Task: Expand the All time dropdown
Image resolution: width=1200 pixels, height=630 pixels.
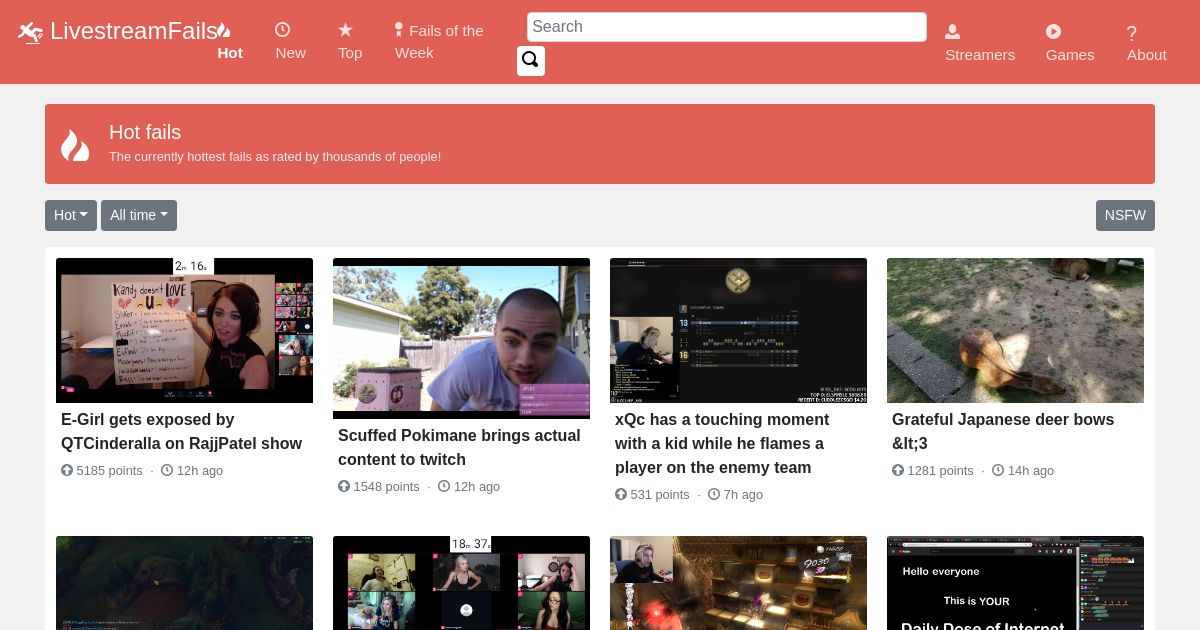Action: (139, 215)
